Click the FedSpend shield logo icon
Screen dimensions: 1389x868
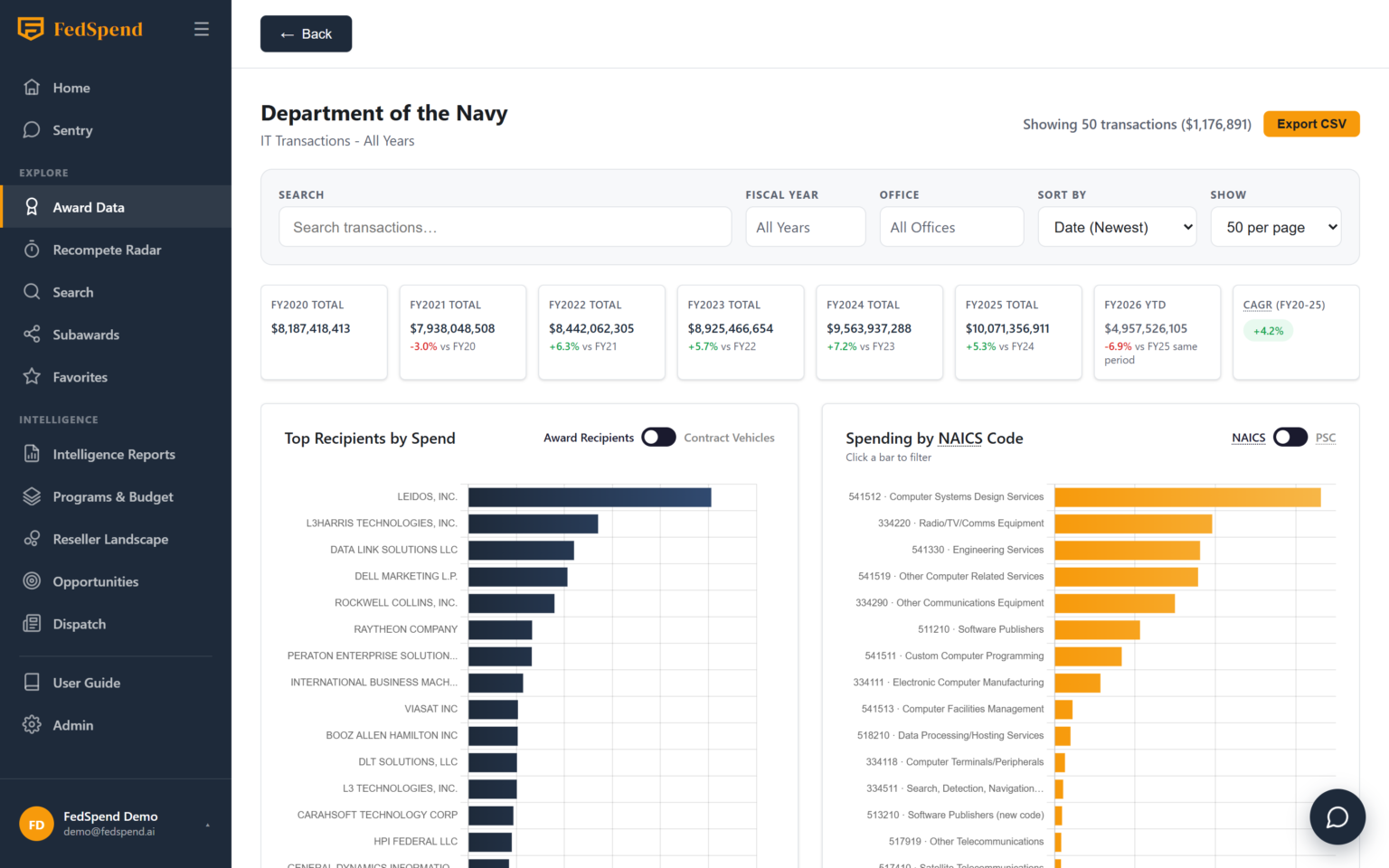pos(31,29)
